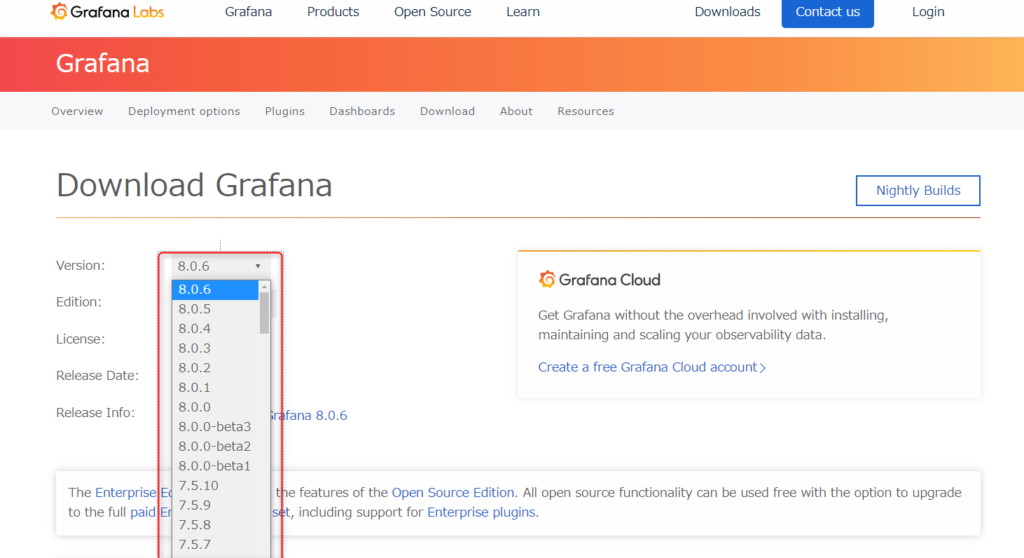The width and height of the screenshot is (1024, 558).
Task: Open the Plugins tab
Action: [285, 111]
